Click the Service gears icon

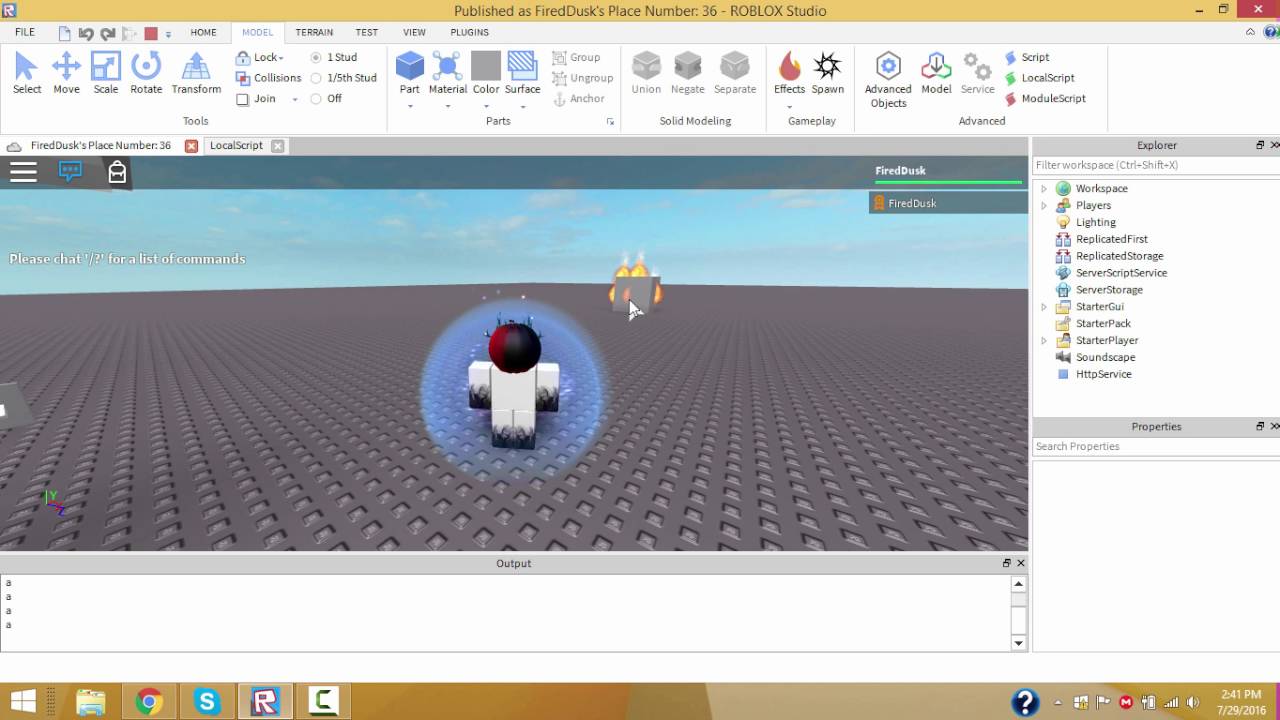click(x=977, y=66)
